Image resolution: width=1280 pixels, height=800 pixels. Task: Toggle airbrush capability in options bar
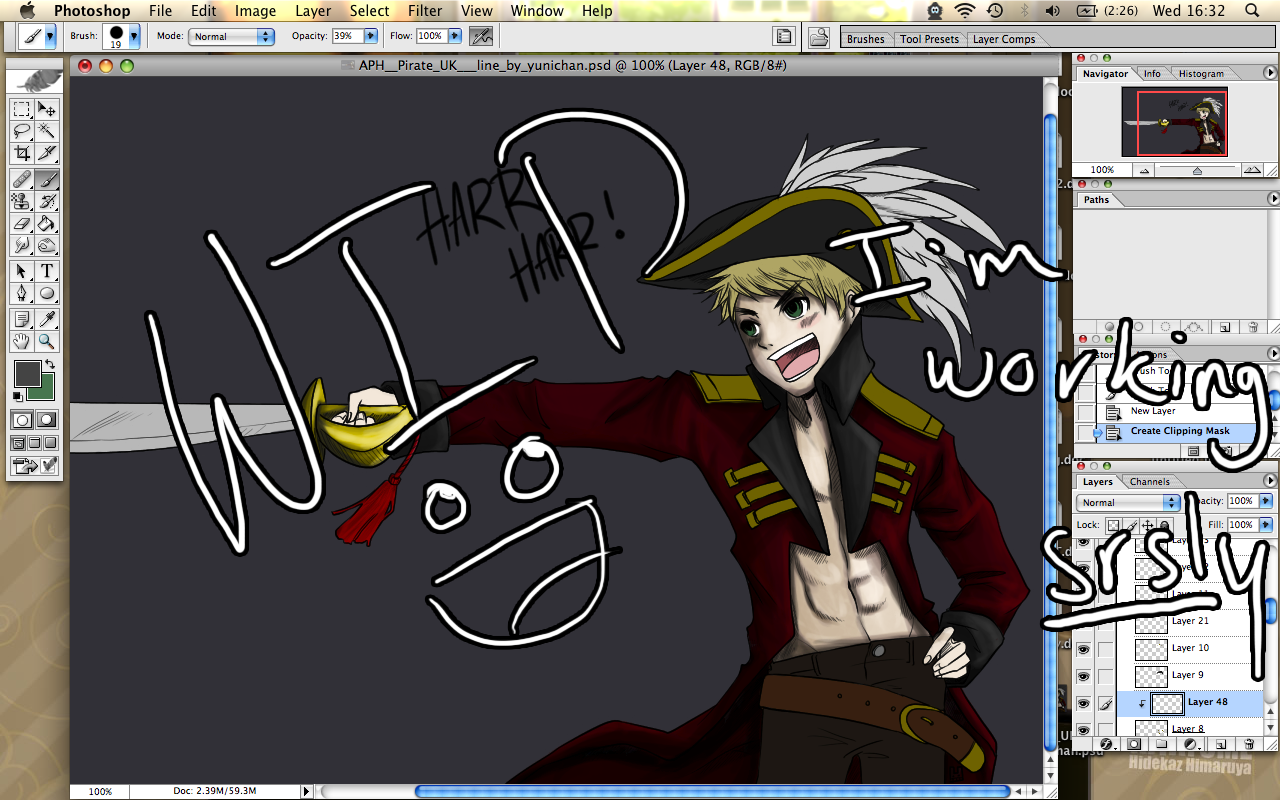pos(481,36)
